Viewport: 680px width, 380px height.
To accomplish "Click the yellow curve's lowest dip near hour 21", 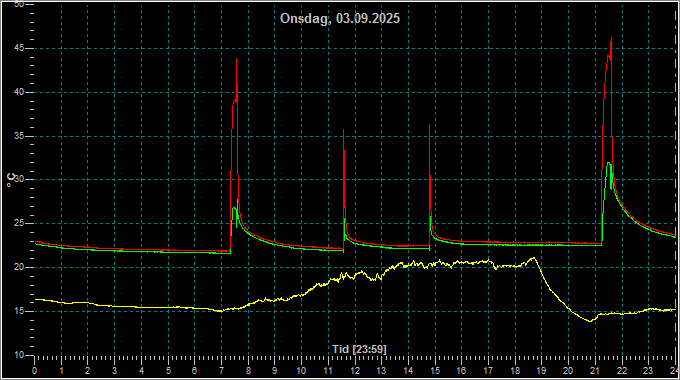I will click(x=590, y=321).
